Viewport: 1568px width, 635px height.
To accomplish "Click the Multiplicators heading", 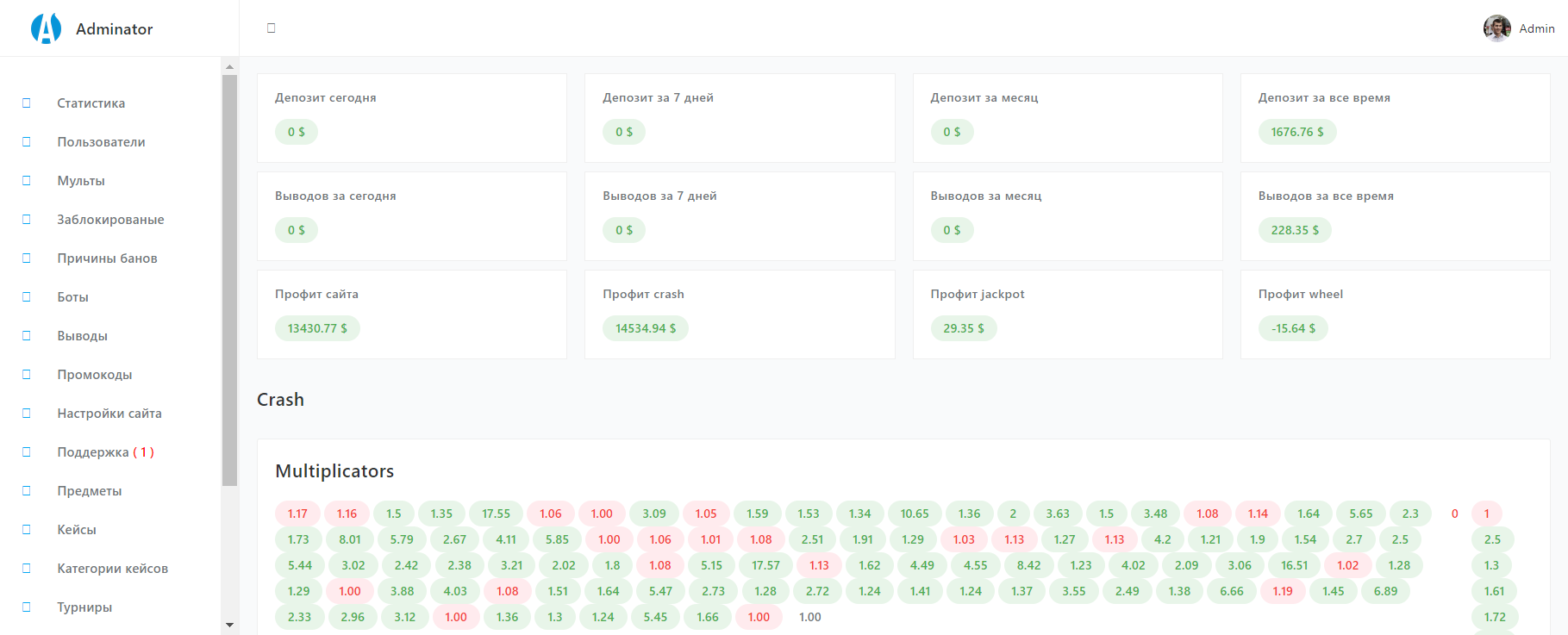I will point(334,471).
